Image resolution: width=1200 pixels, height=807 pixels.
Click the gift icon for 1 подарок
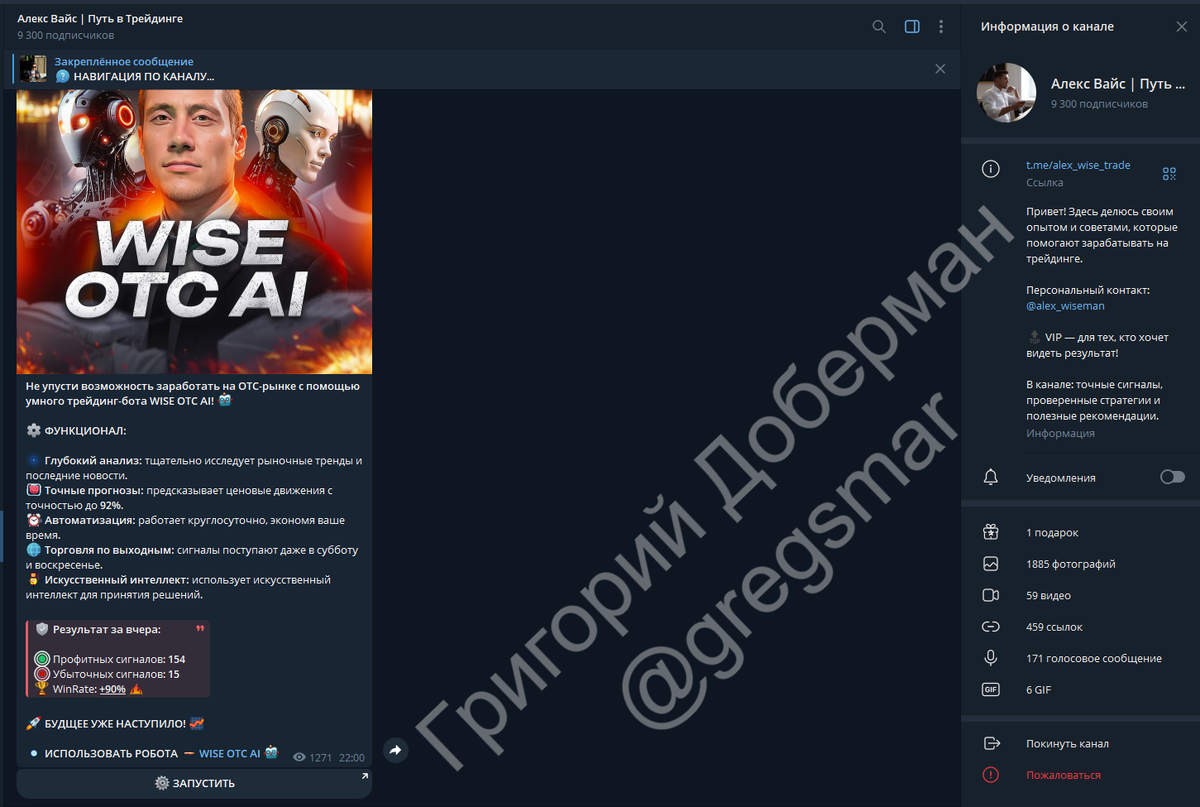(x=991, y=533)
